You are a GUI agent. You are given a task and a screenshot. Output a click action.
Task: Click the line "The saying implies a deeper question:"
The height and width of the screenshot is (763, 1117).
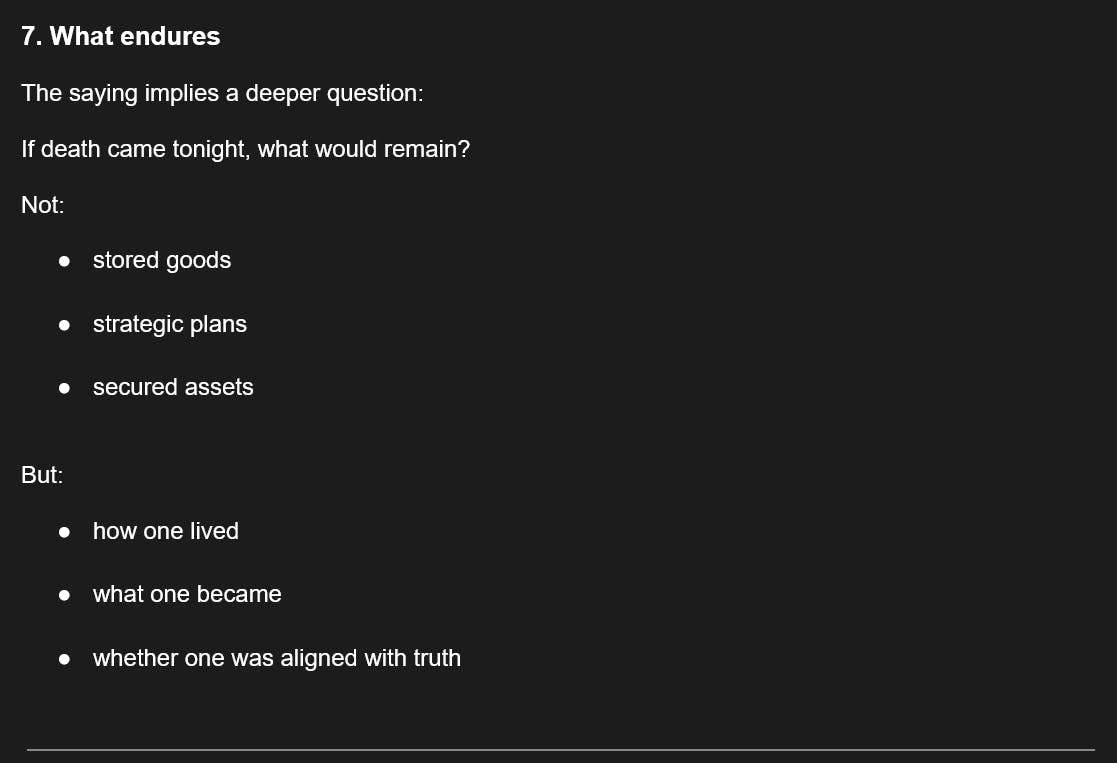click(222, 94)
